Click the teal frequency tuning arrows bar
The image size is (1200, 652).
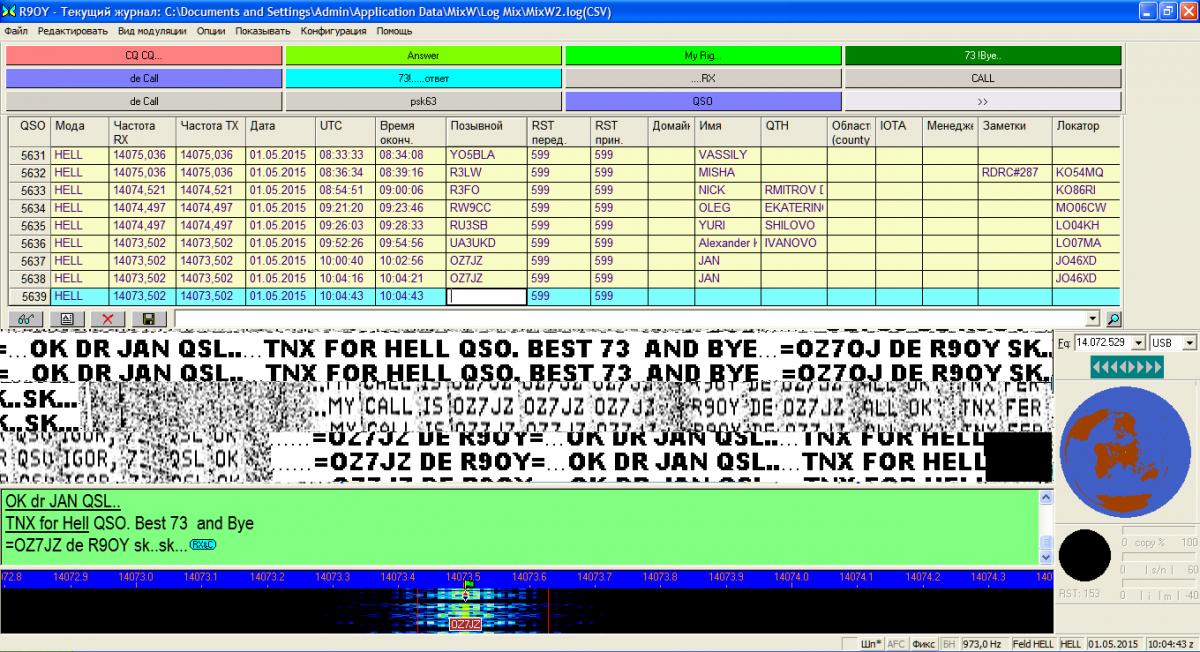coord(1127,368)
